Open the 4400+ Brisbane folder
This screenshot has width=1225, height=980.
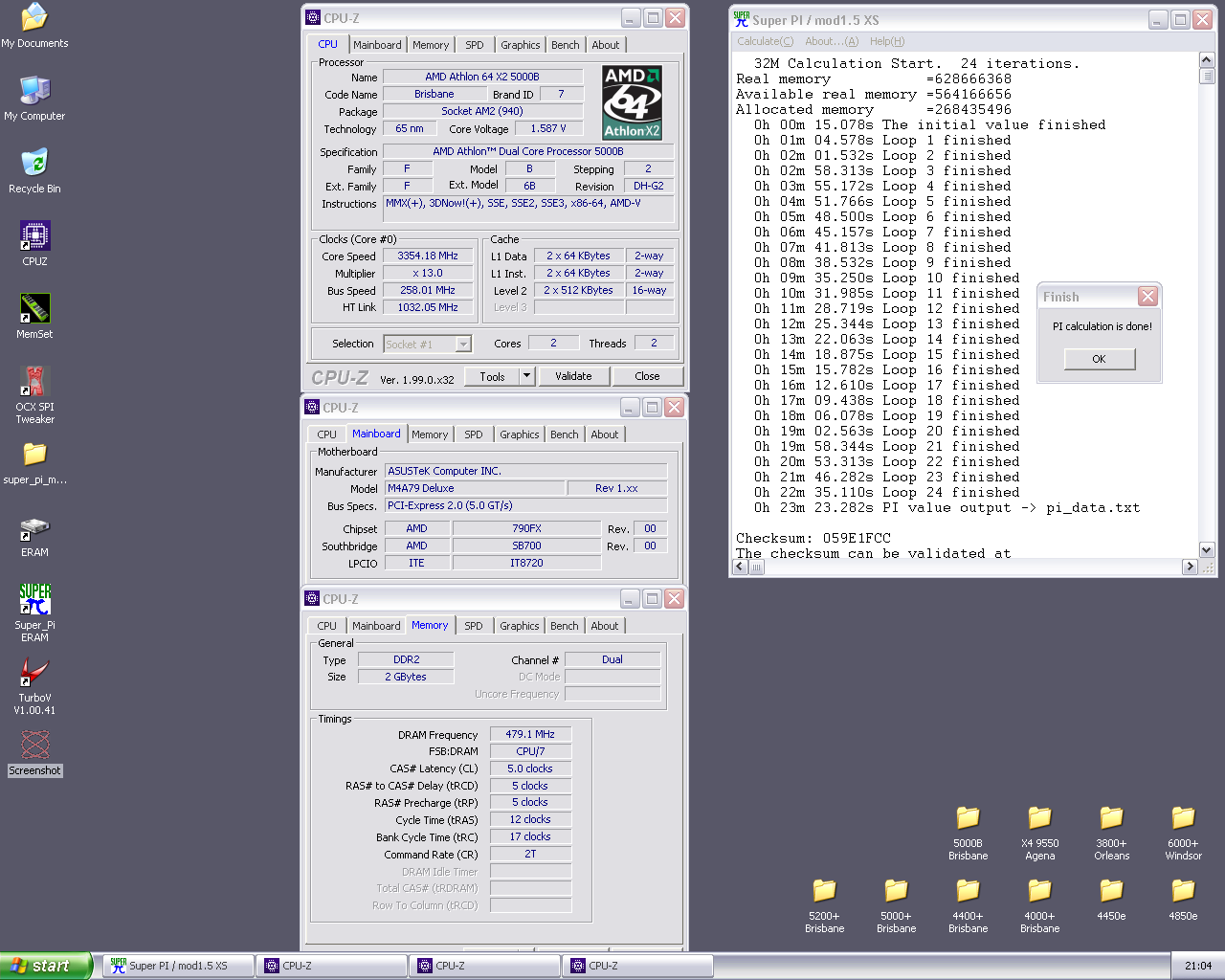click(968, 904)
